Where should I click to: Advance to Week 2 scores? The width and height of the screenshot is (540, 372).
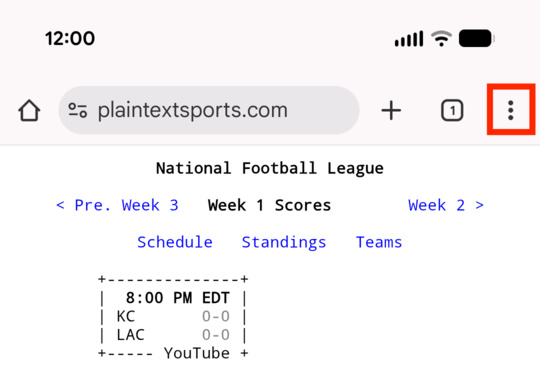(x=446, y=205)
